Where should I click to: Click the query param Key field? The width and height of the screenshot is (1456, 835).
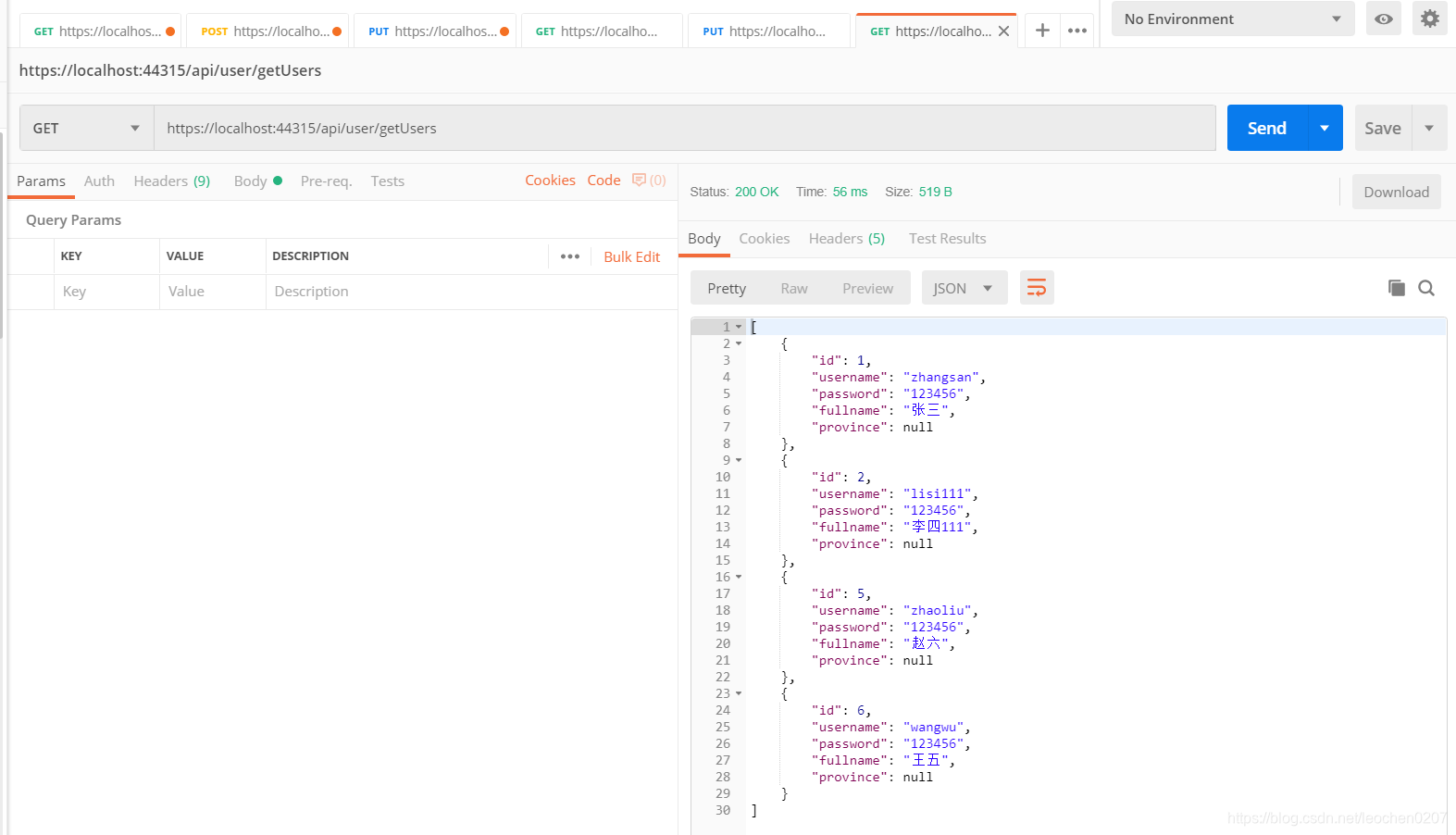[106, 292]
